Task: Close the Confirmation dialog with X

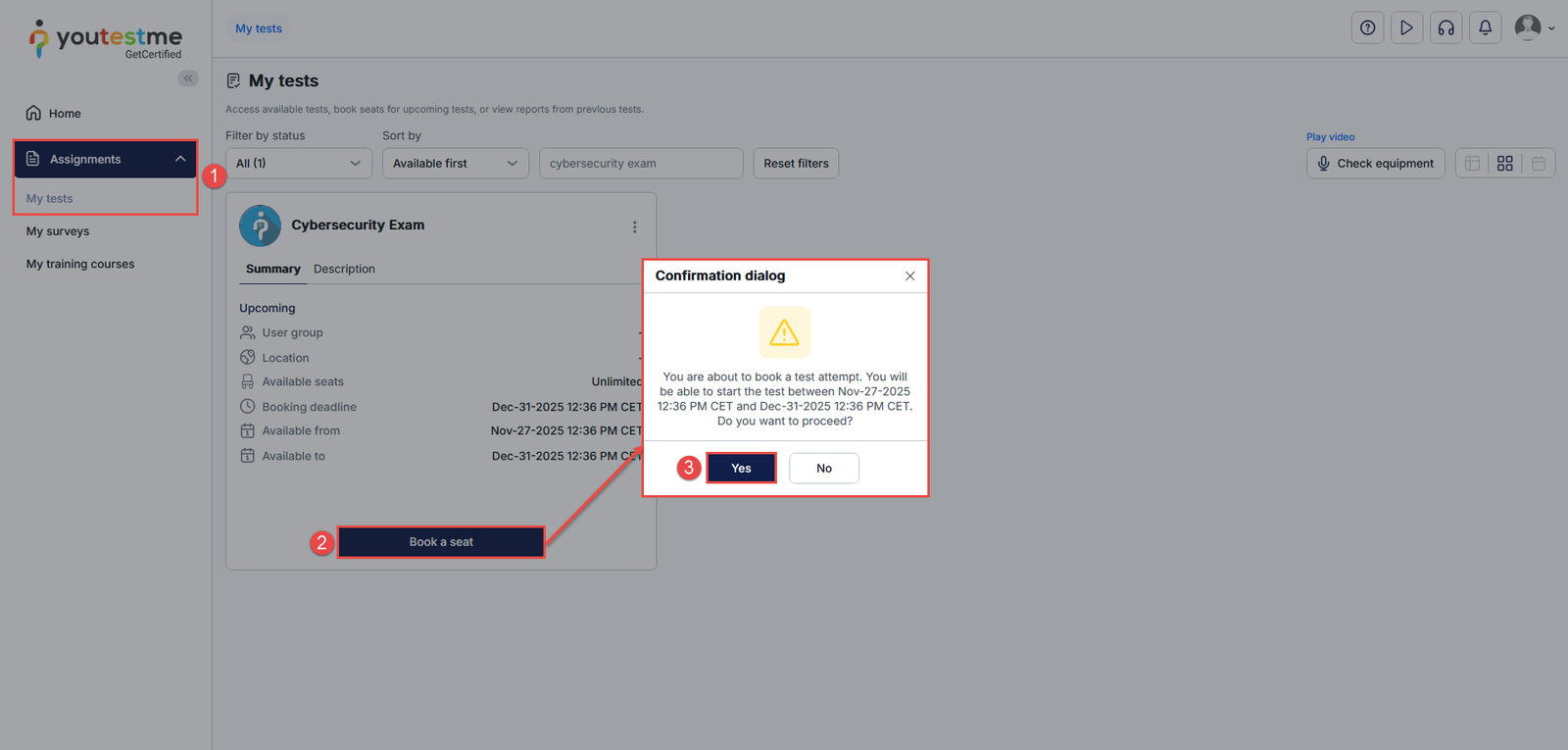Action: pyautogui.click(x=909, y=276)
